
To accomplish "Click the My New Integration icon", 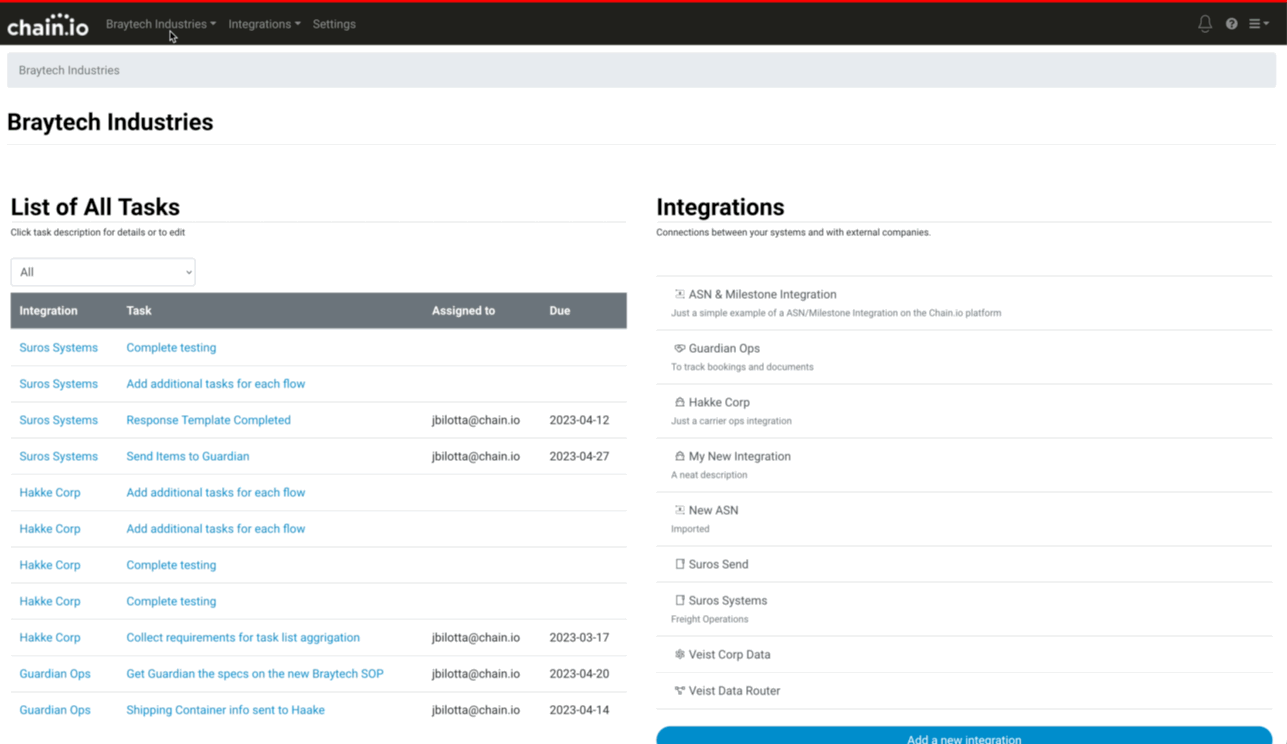I will (x=680, y=456).
